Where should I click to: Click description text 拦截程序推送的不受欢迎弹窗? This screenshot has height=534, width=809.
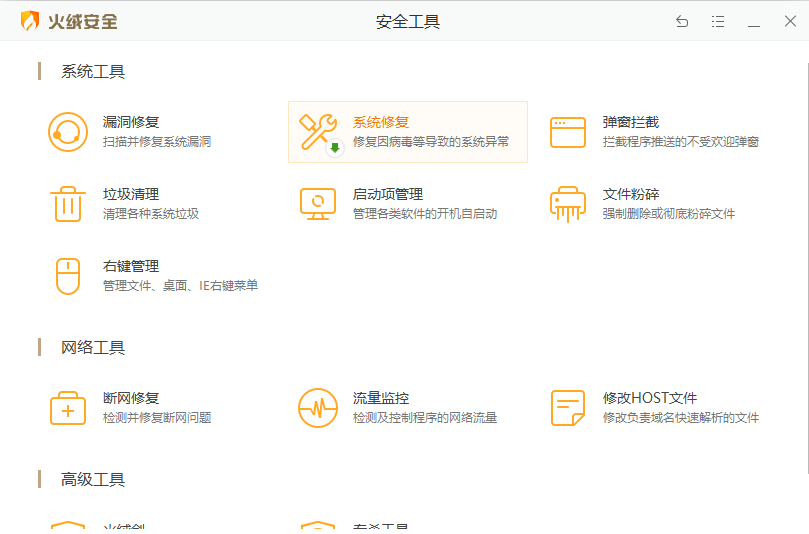[680, 142]
